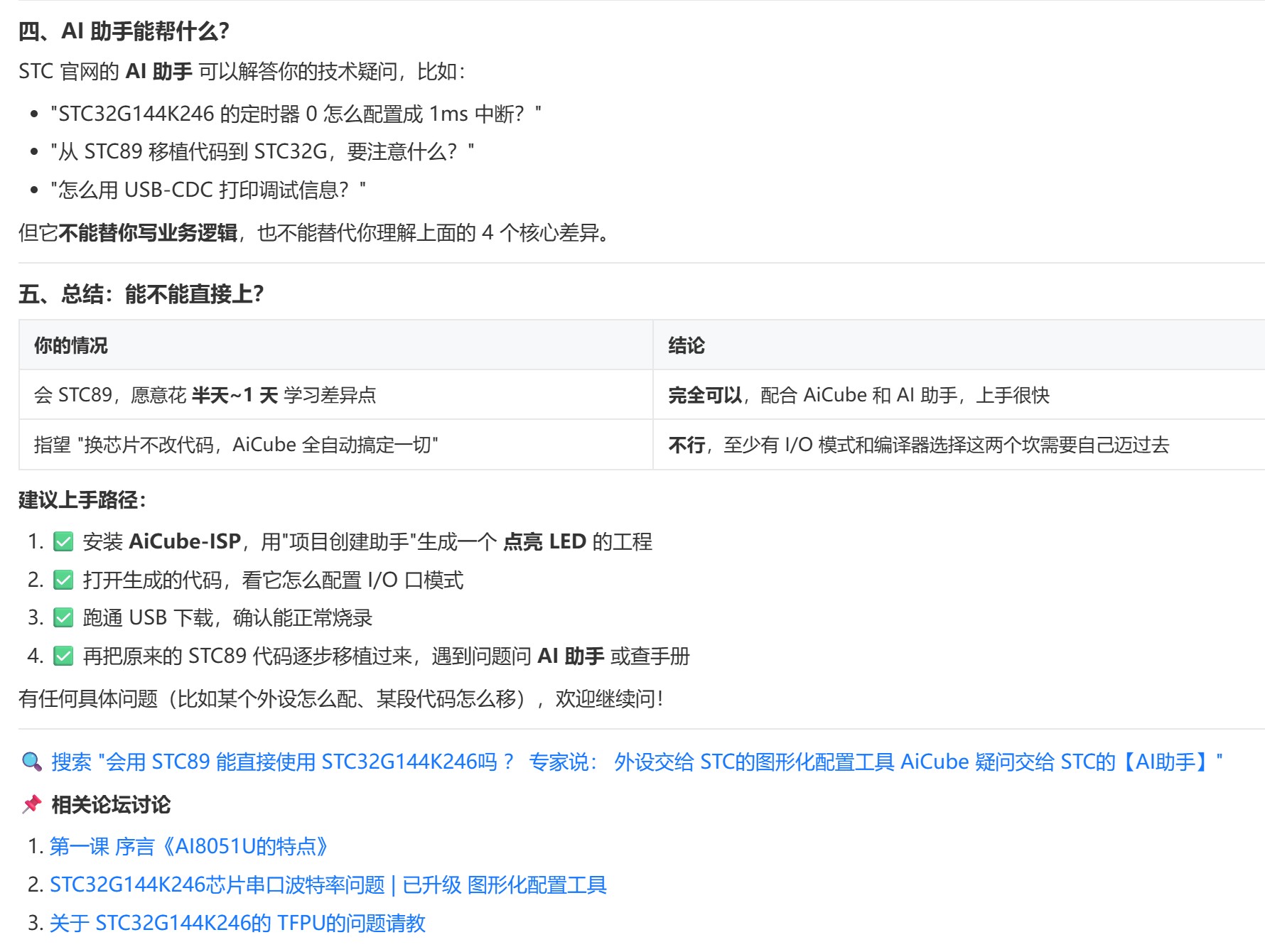Click the pushpin icon beside 相关论坛讨论
Viewport: 1265px width, 952px height.
pos(32,805)
